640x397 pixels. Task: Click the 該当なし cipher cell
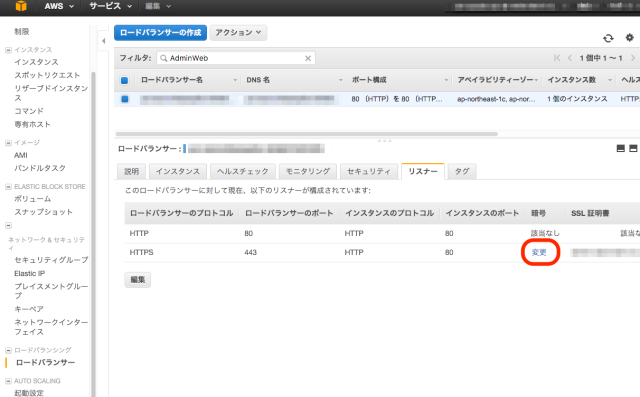tap(545, 233)
